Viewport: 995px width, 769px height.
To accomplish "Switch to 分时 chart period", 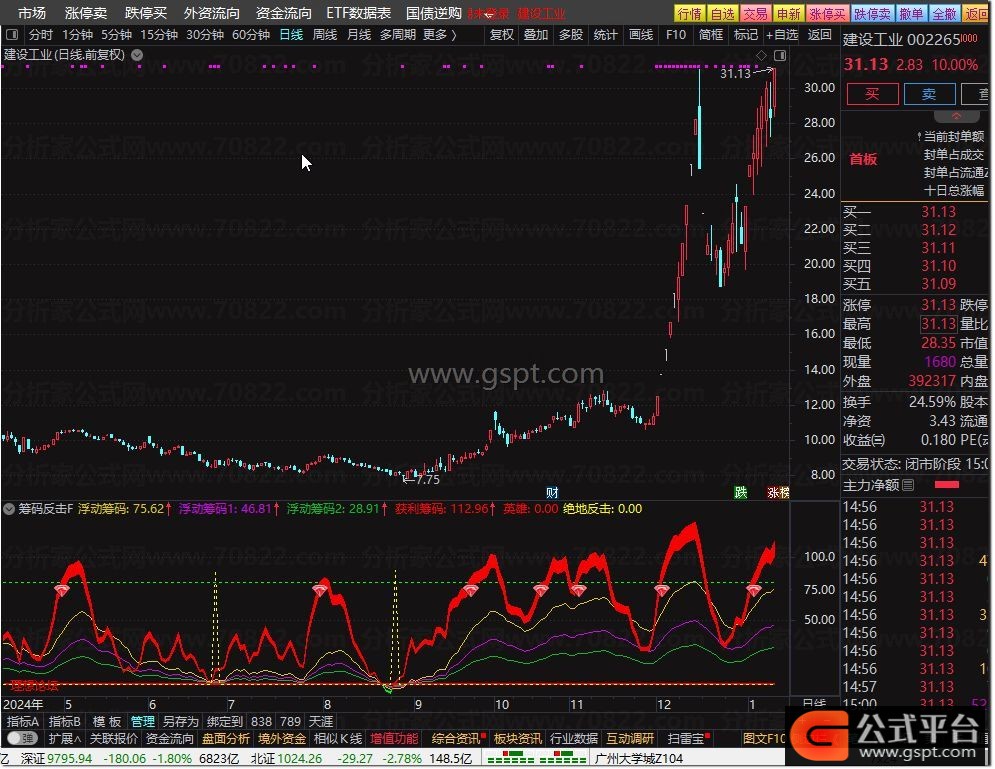I will (41, 35).
